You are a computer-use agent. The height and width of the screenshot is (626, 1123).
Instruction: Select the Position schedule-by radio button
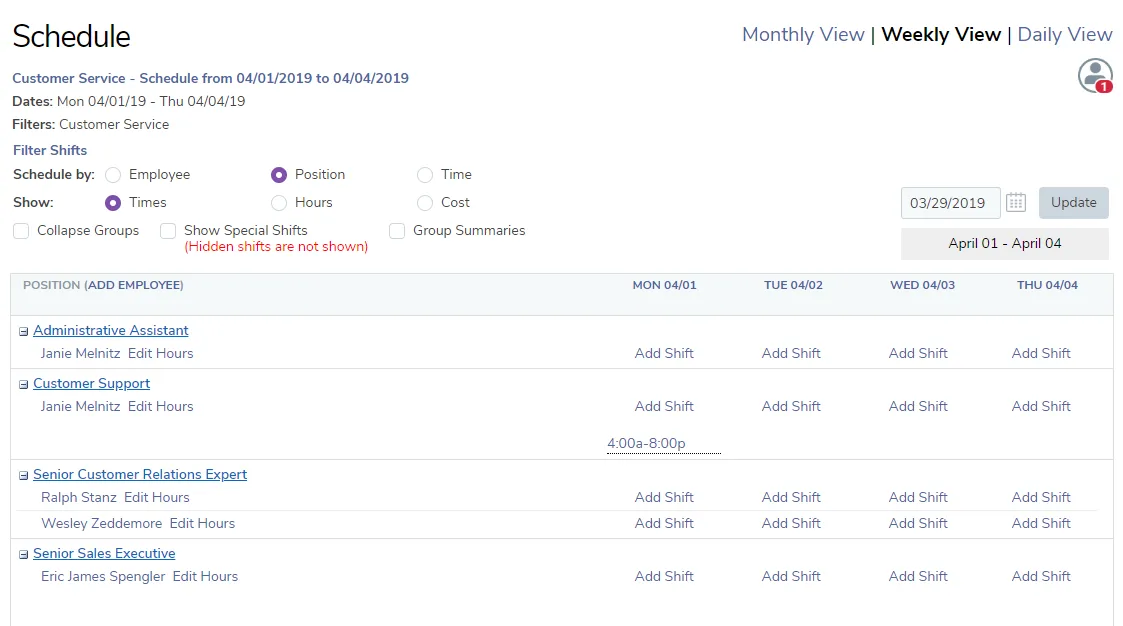point(279,175)
